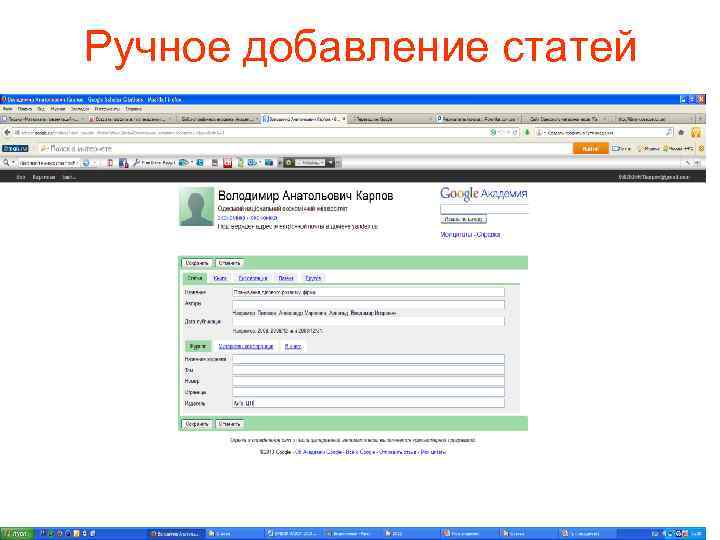This screenshot has width=720, height=540.
Task: Select the Другое article-type tab
Action: (x=313, y=278)
